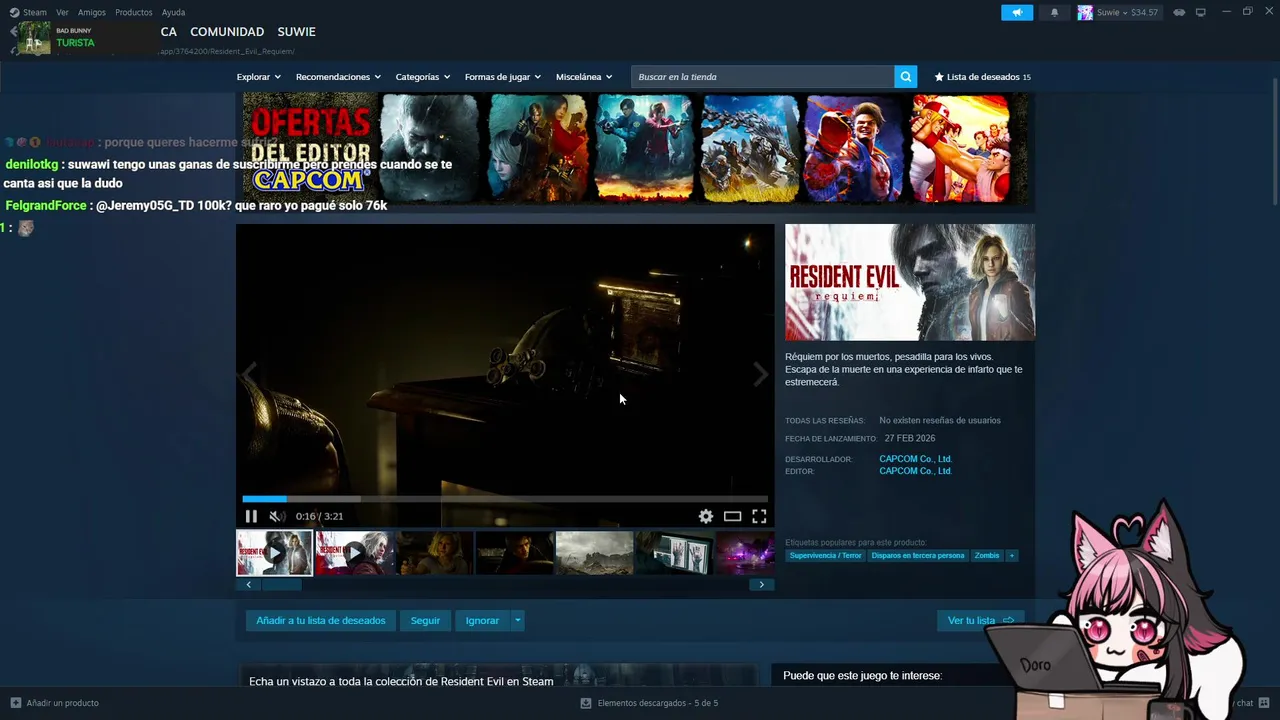Click the VR headset icon in title bar
1280x720 pixels.
pos(1179,12)
